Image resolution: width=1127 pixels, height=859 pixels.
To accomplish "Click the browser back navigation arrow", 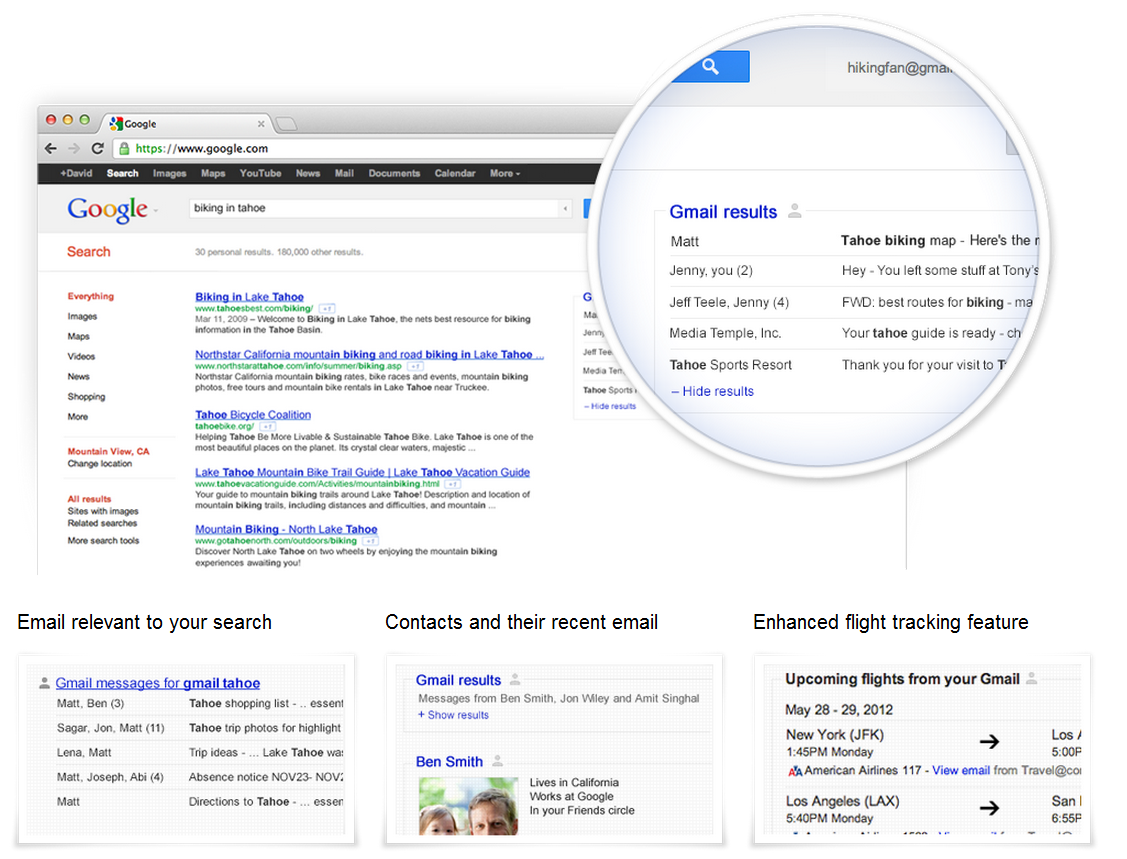I will point(51,147).
